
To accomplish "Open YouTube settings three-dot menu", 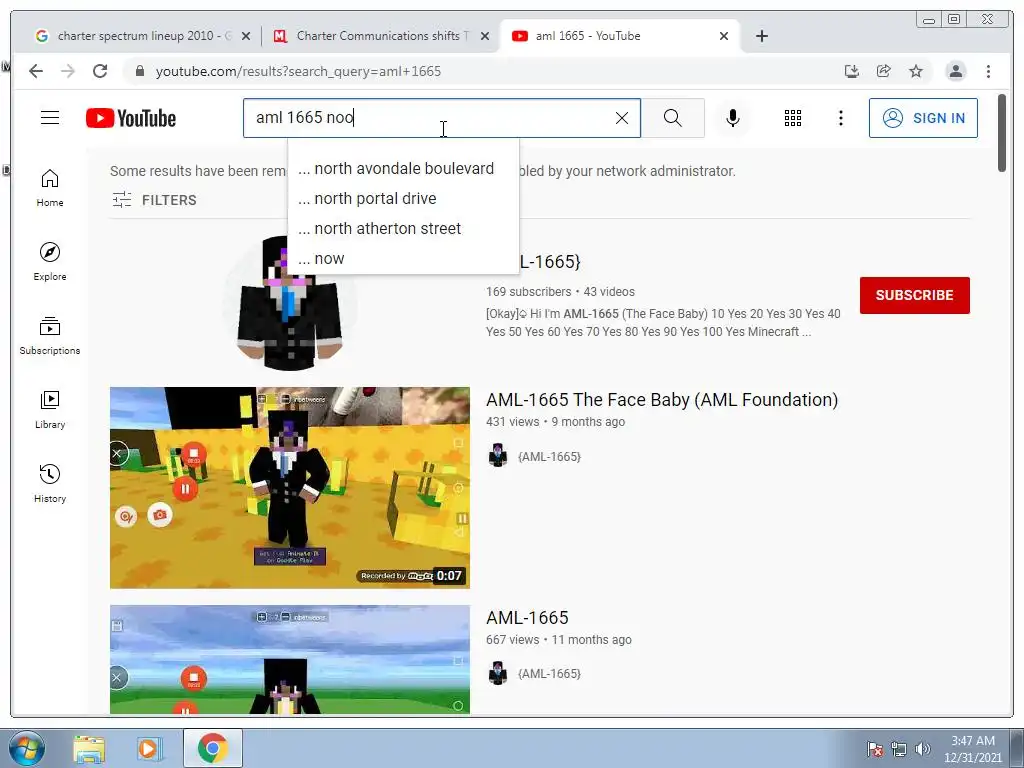I will (840, 118).
